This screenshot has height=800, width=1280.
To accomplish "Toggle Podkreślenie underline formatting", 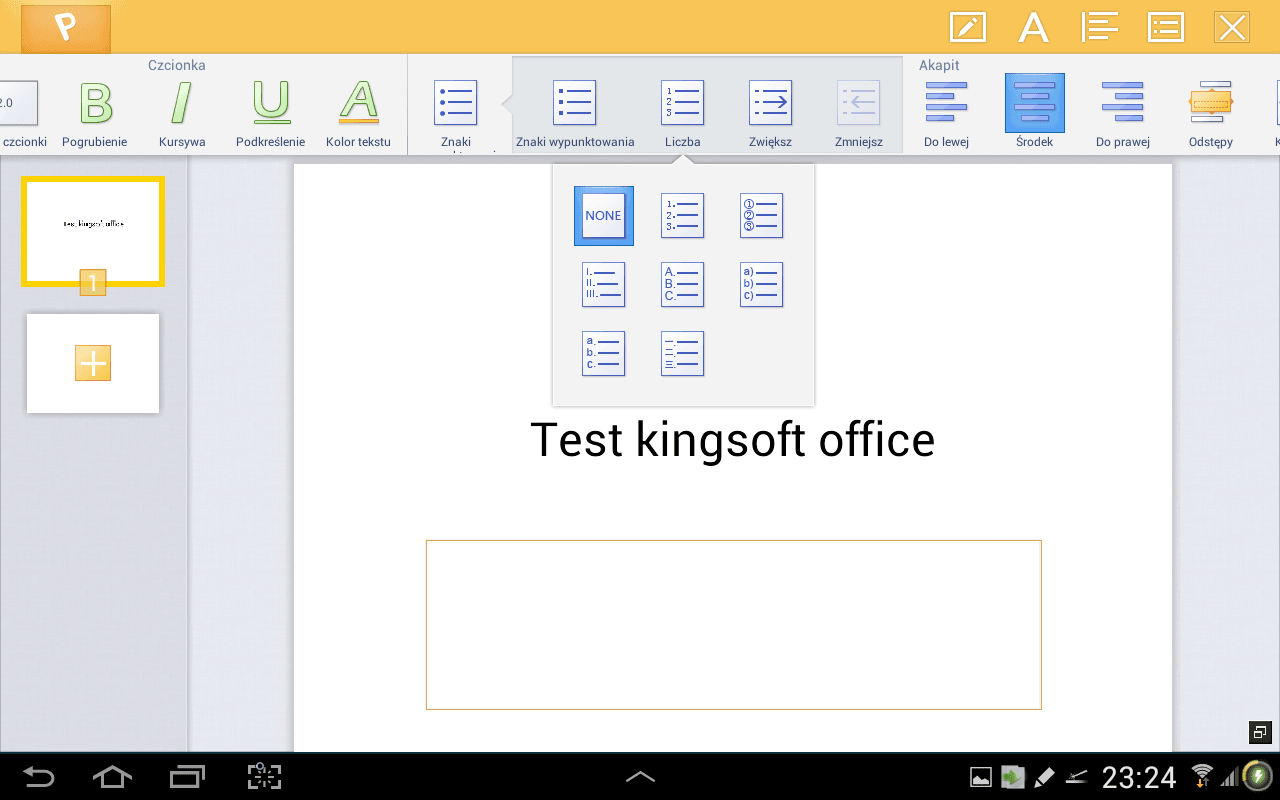I will tap(270, 113).
